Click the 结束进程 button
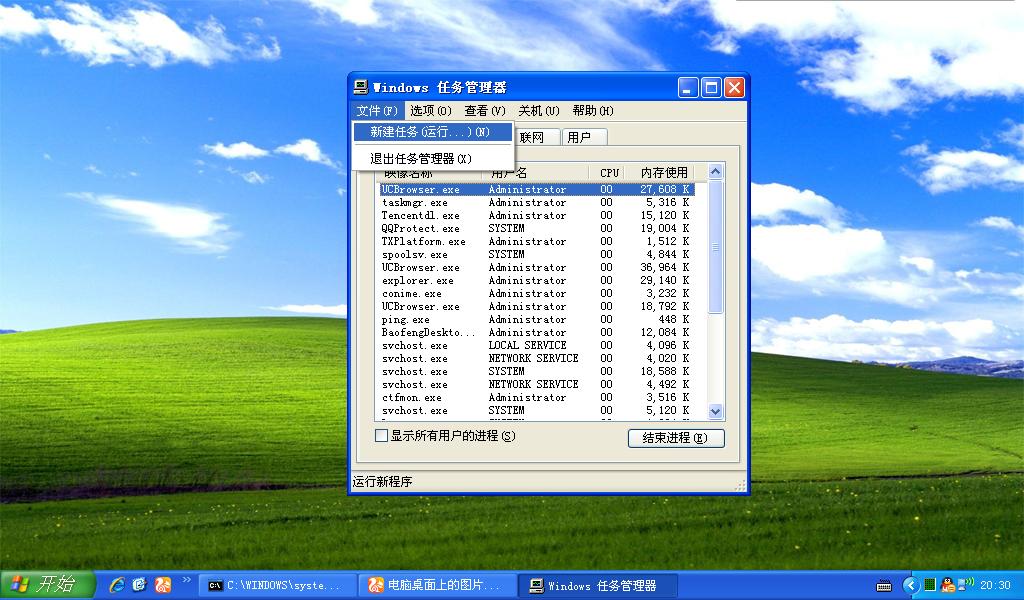 pyautogui.click(x=676, y=438)
